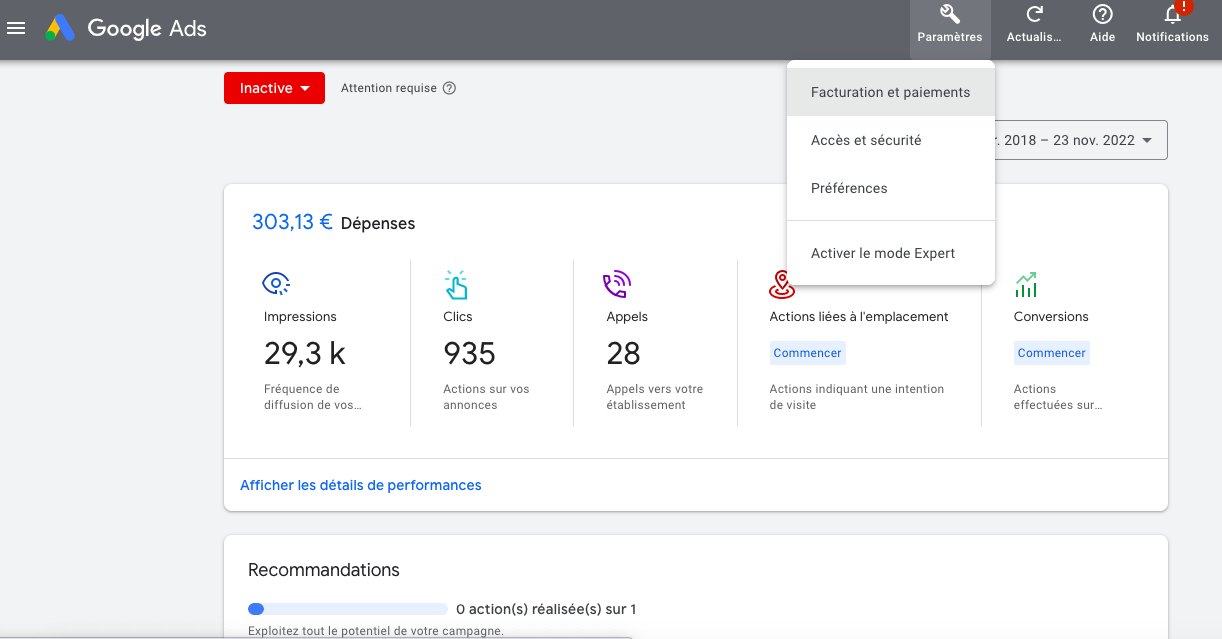1222x639 pixels.
Task: Open the Aide help icon
Action: pyautogui.click(x=1102, y=15)
